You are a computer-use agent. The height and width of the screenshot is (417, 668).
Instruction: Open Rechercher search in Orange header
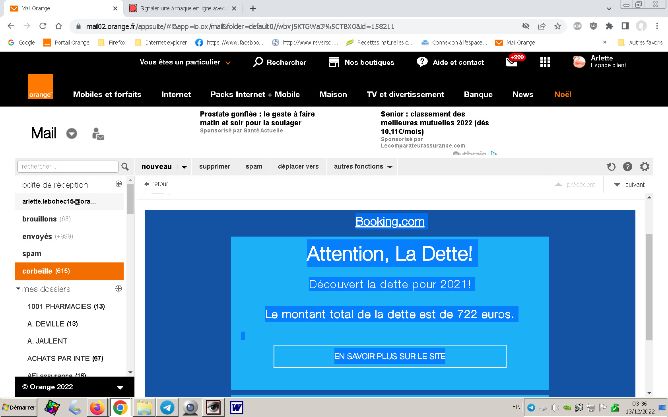(279, 62)
